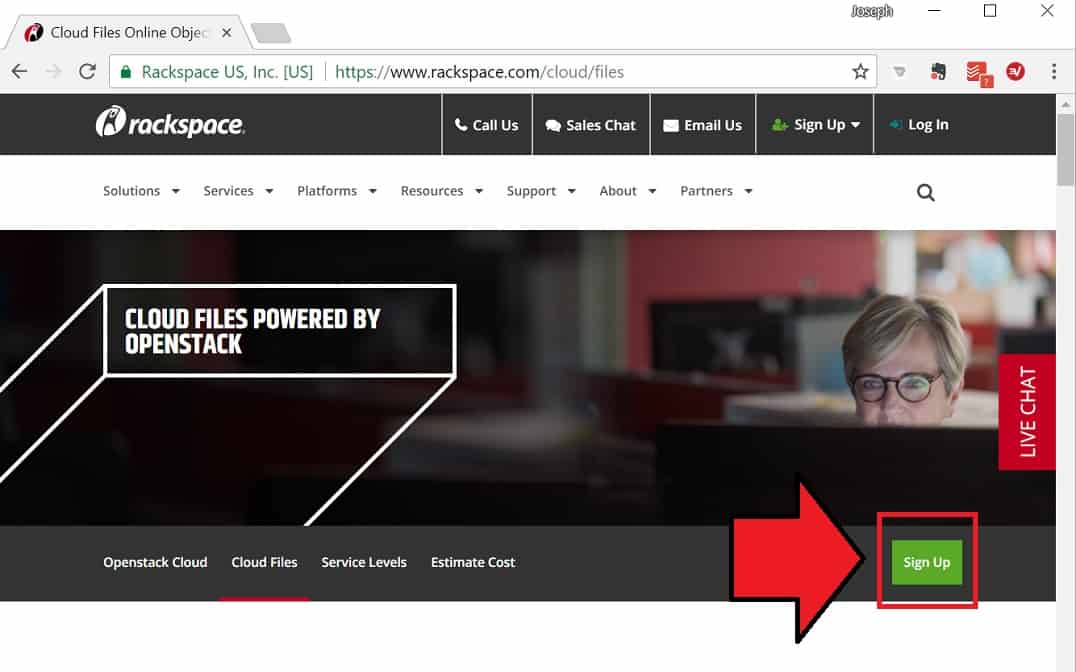Reload the page with the refresh icon
This screenshot has height=672, width=1076.
(x=87, y=71)
